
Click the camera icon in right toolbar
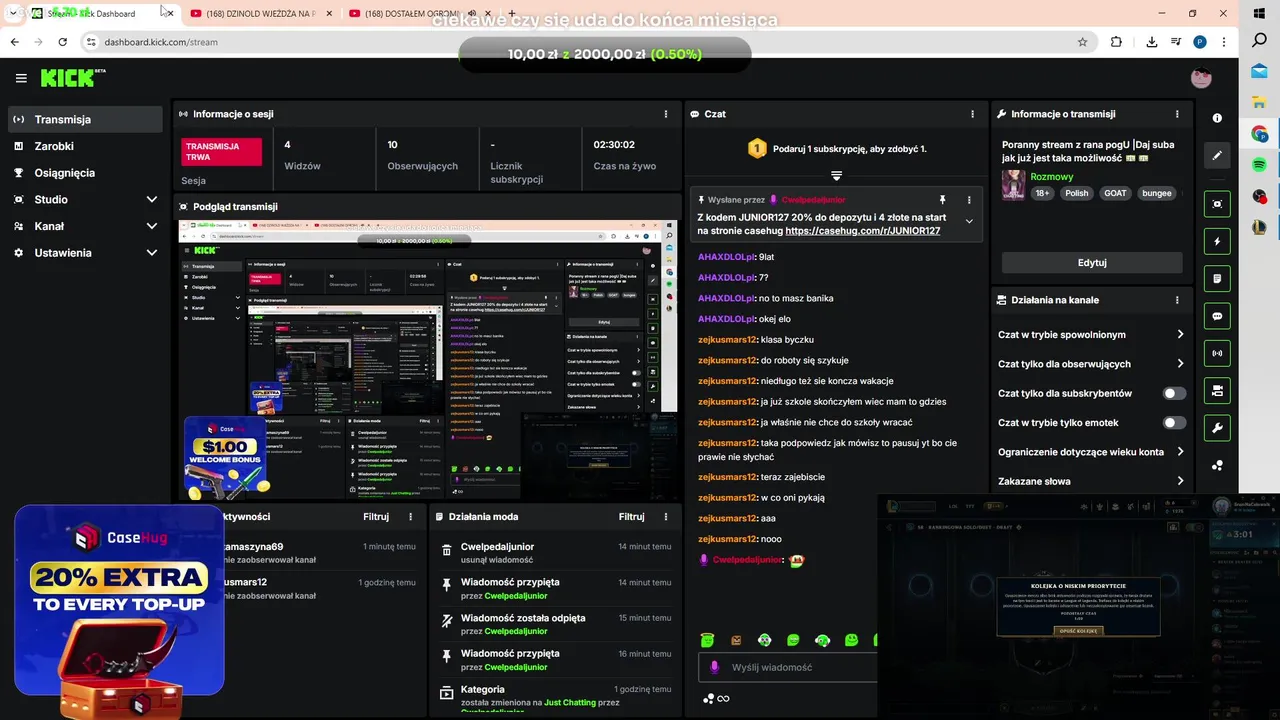(1217, 390)
